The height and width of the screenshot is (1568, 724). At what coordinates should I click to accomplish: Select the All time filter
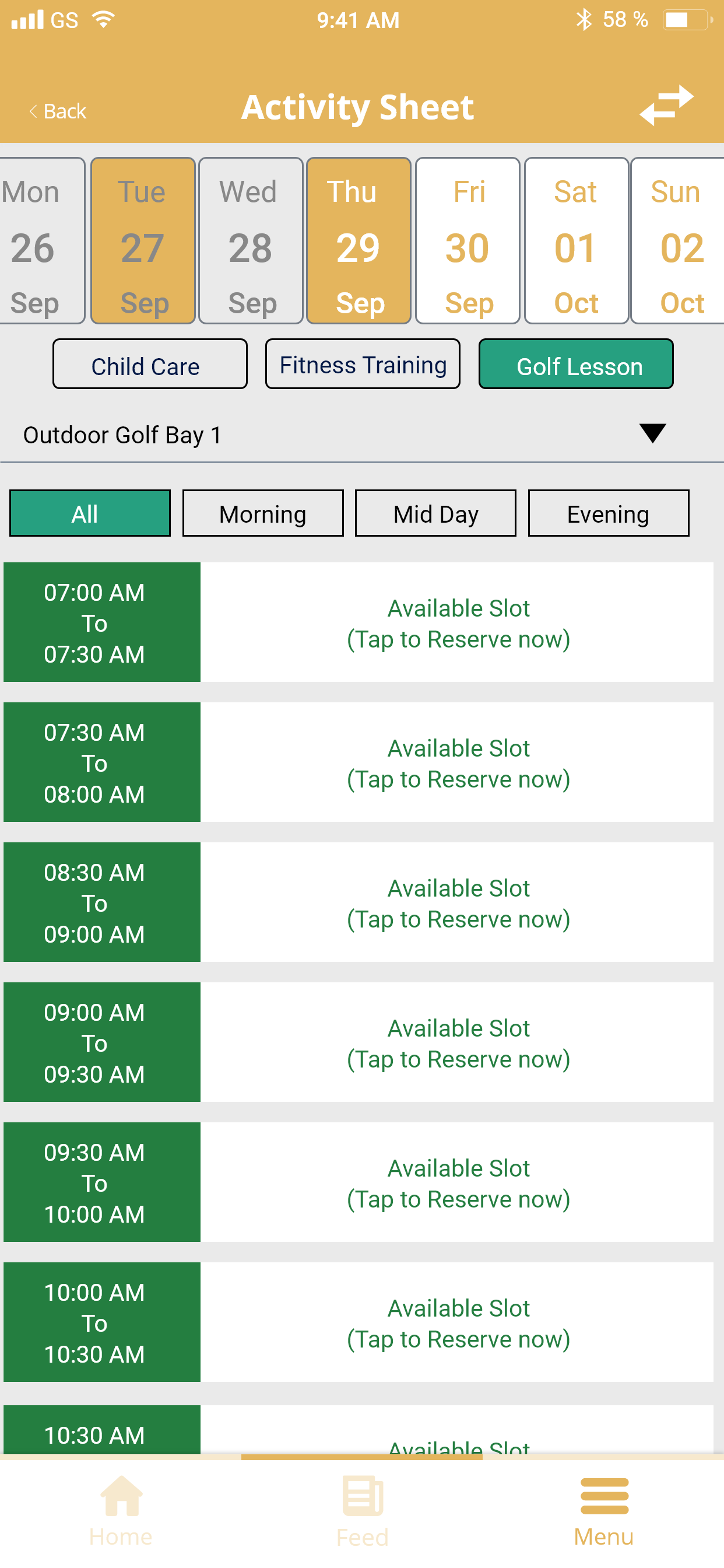click(90, 513)
